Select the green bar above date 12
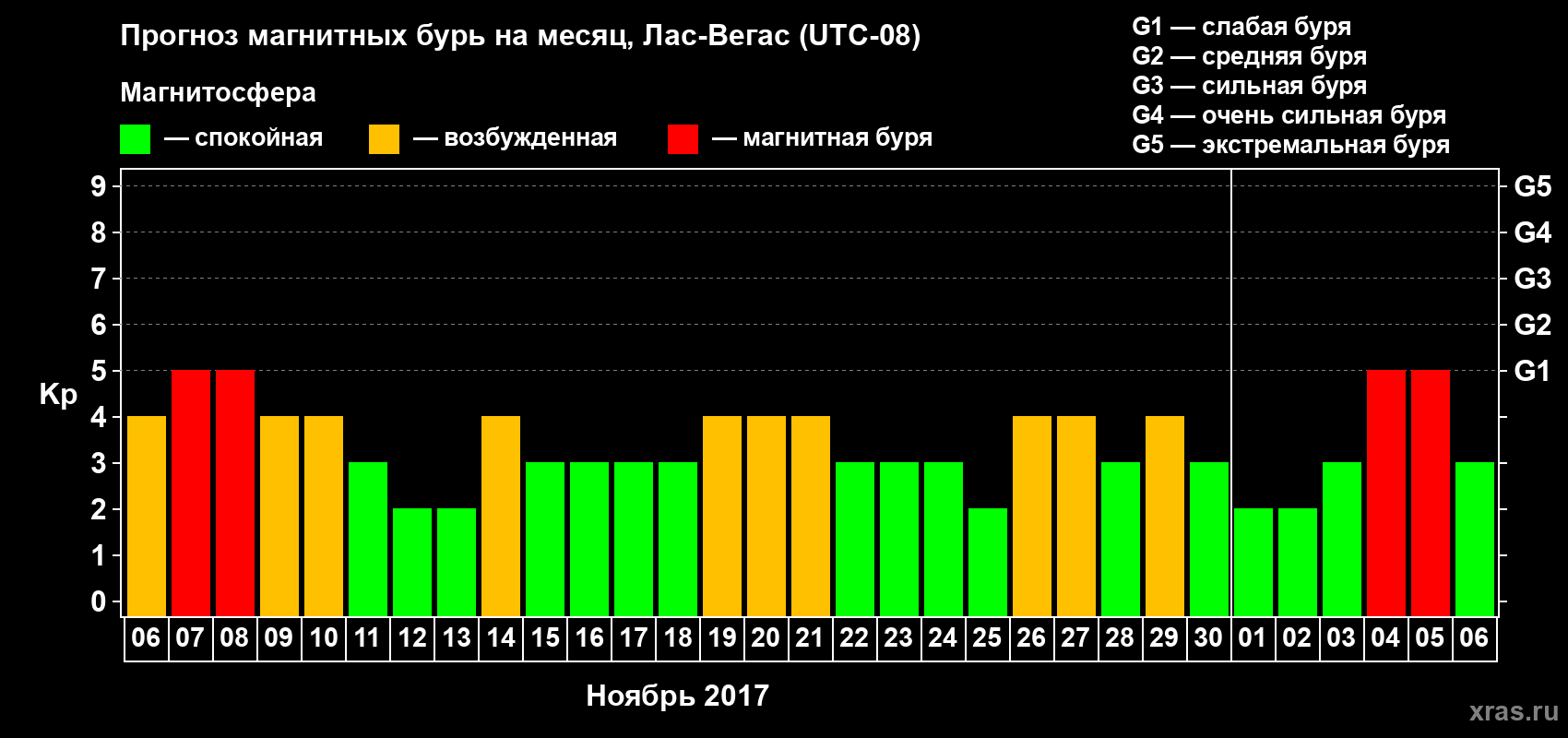 412,563
